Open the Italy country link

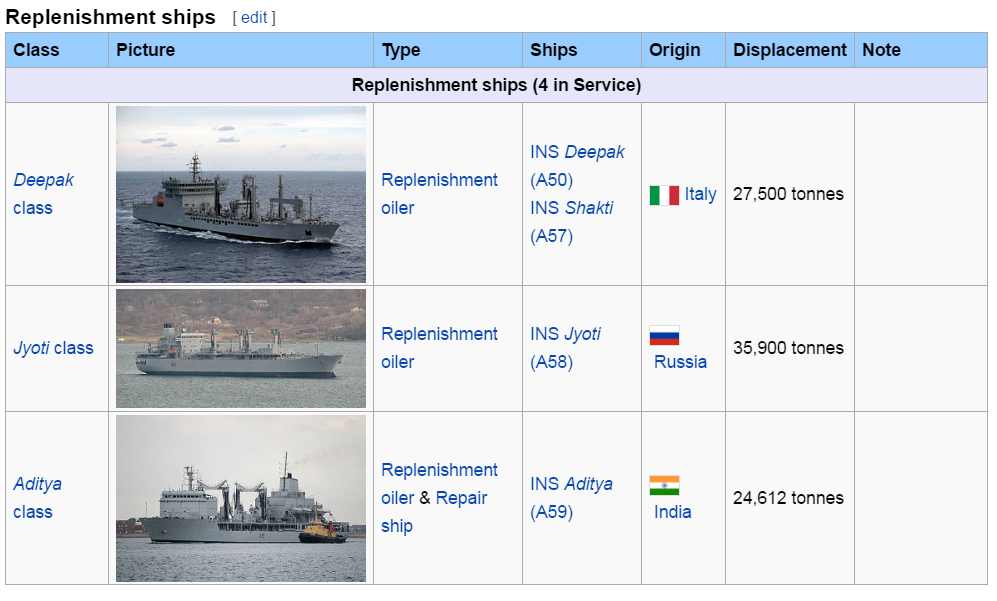pyautogui.click(x=700, y=194)
